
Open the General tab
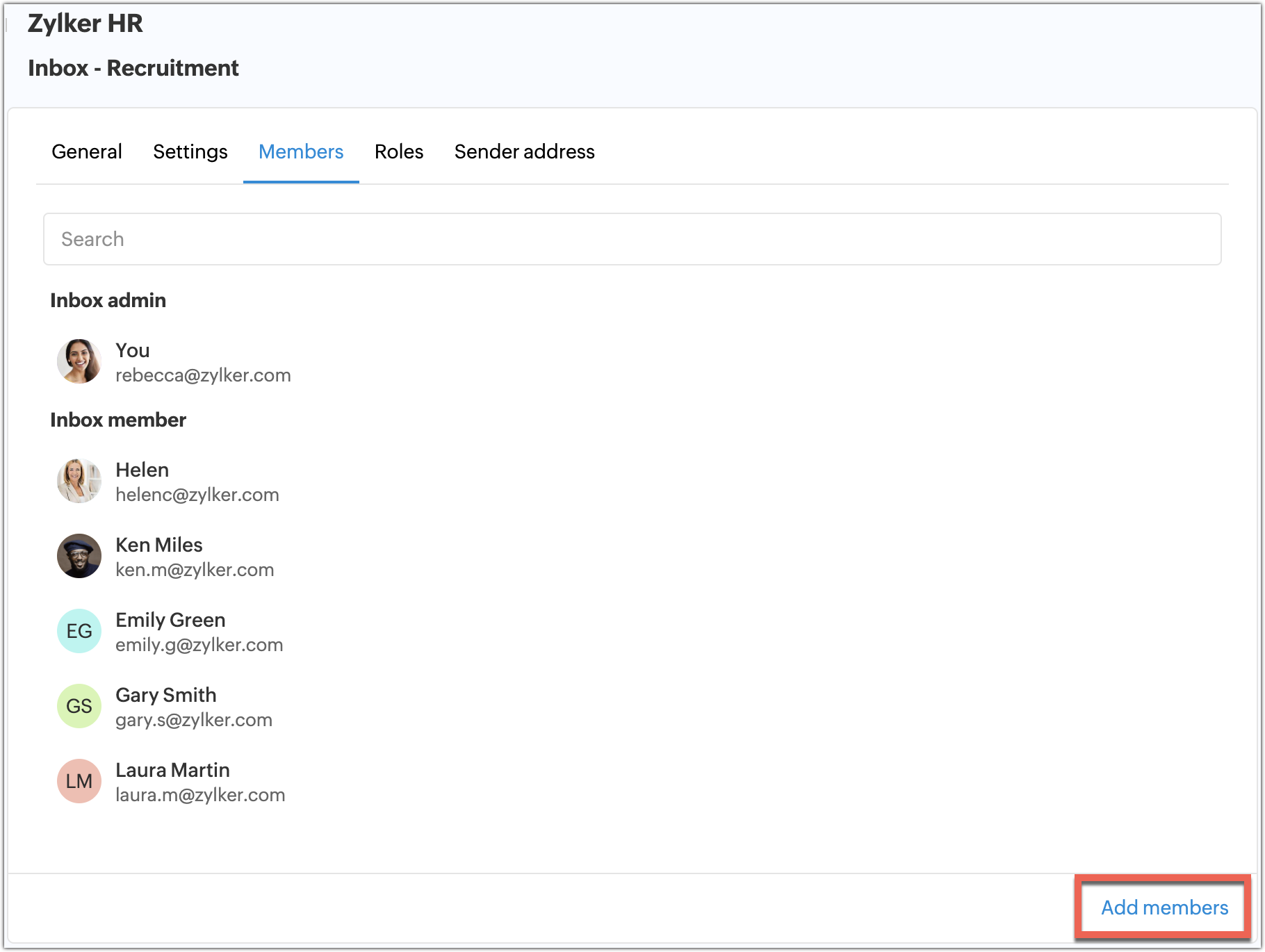coord(87,151)
